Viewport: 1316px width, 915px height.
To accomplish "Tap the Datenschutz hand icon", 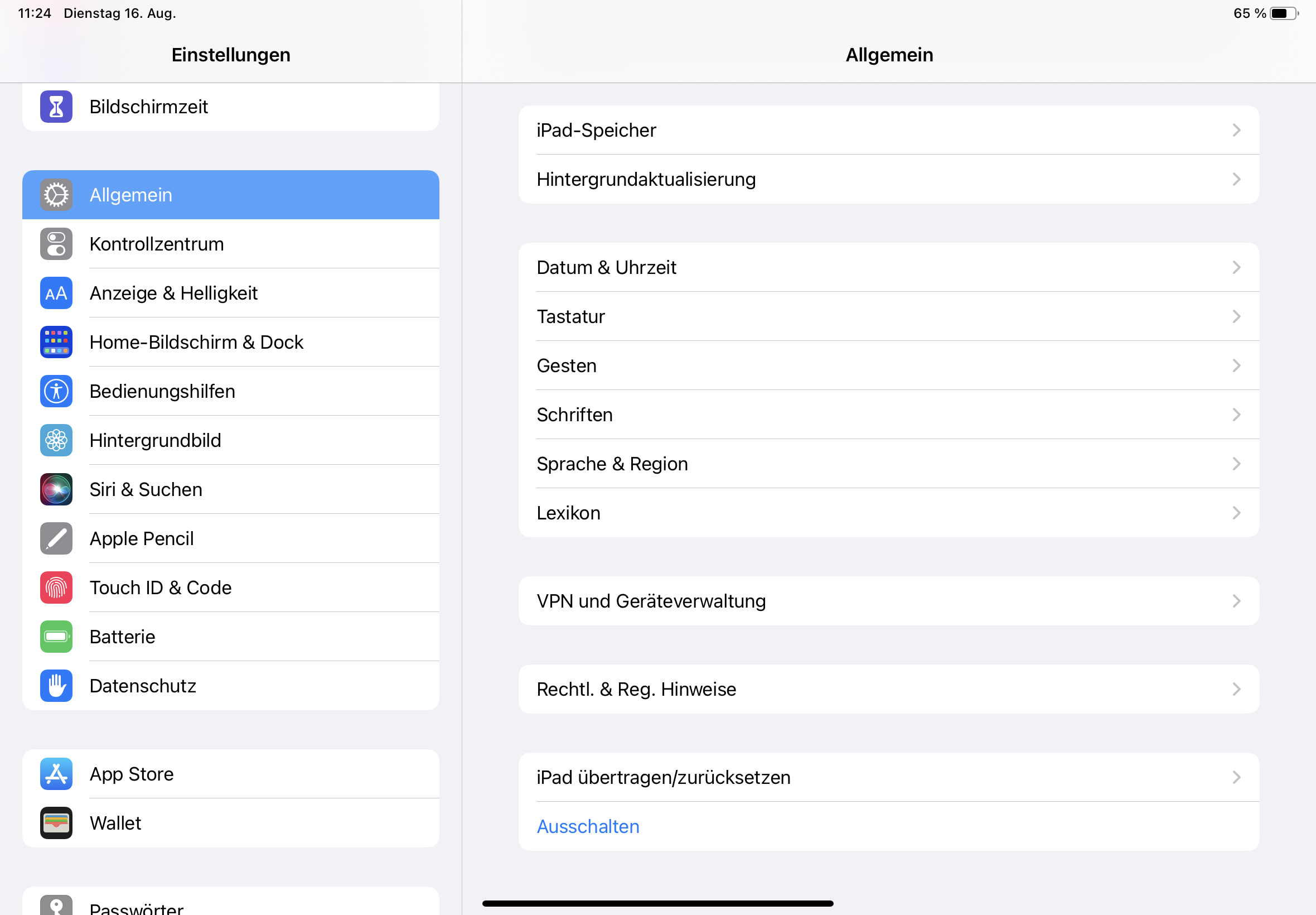I will tap(56, 686).
